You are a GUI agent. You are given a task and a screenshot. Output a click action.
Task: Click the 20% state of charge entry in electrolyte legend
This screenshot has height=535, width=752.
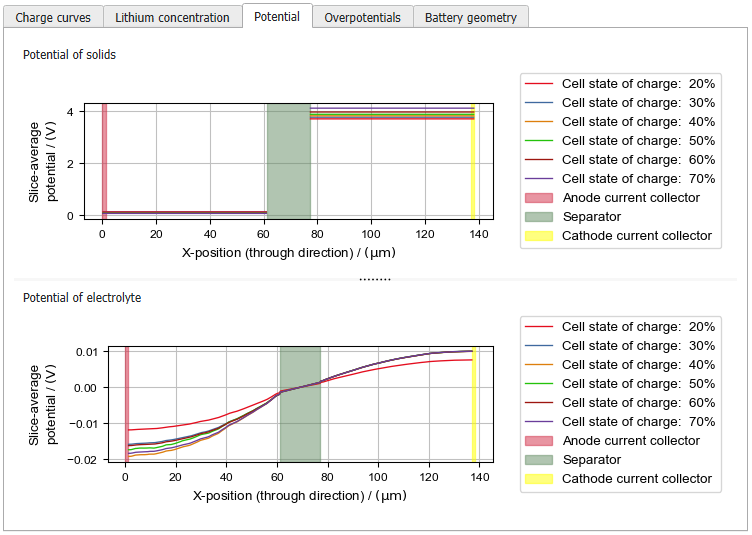[620, 326]
